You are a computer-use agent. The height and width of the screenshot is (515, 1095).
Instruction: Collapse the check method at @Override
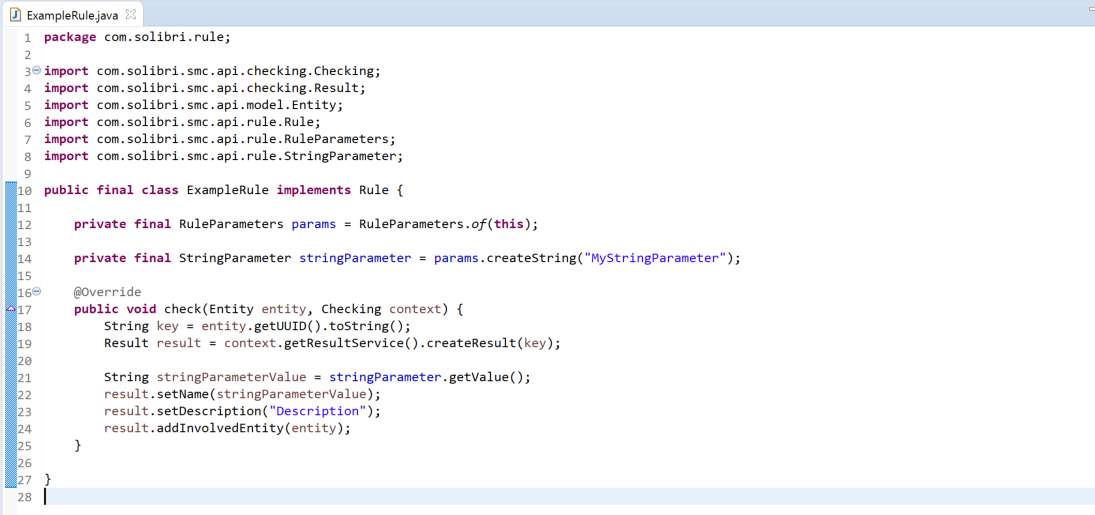37,292
